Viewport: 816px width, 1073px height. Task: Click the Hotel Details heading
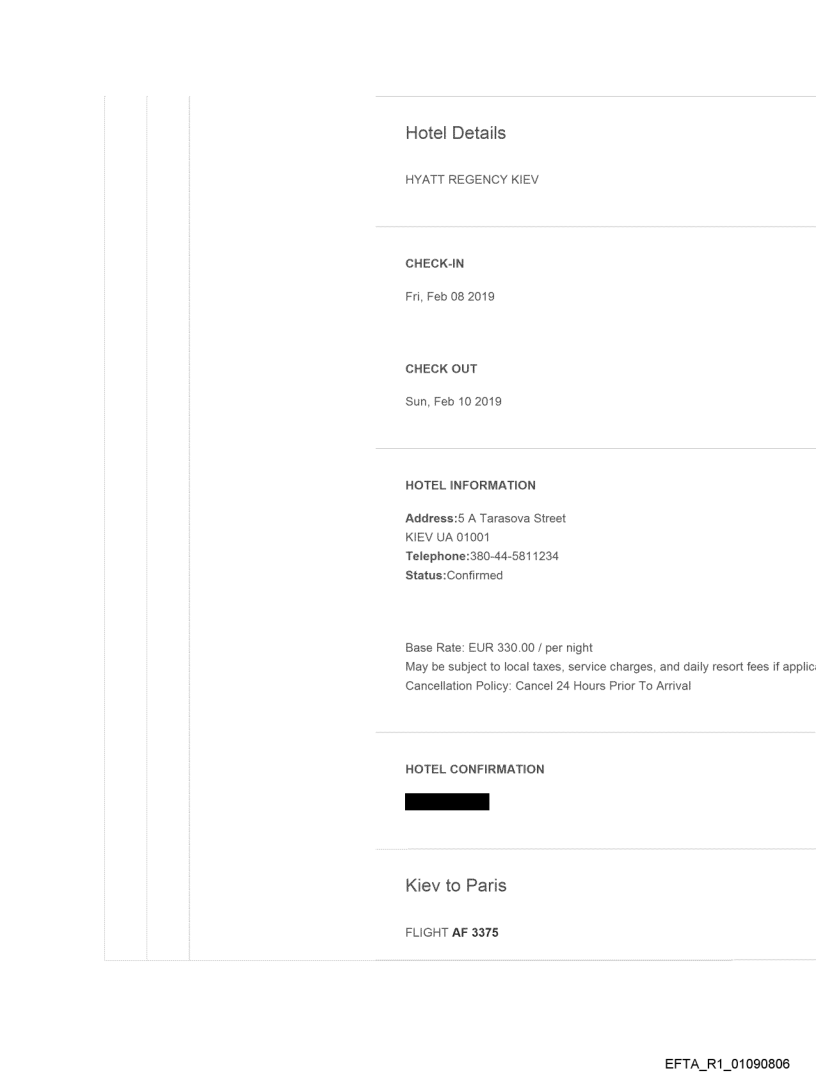point(455,133)
